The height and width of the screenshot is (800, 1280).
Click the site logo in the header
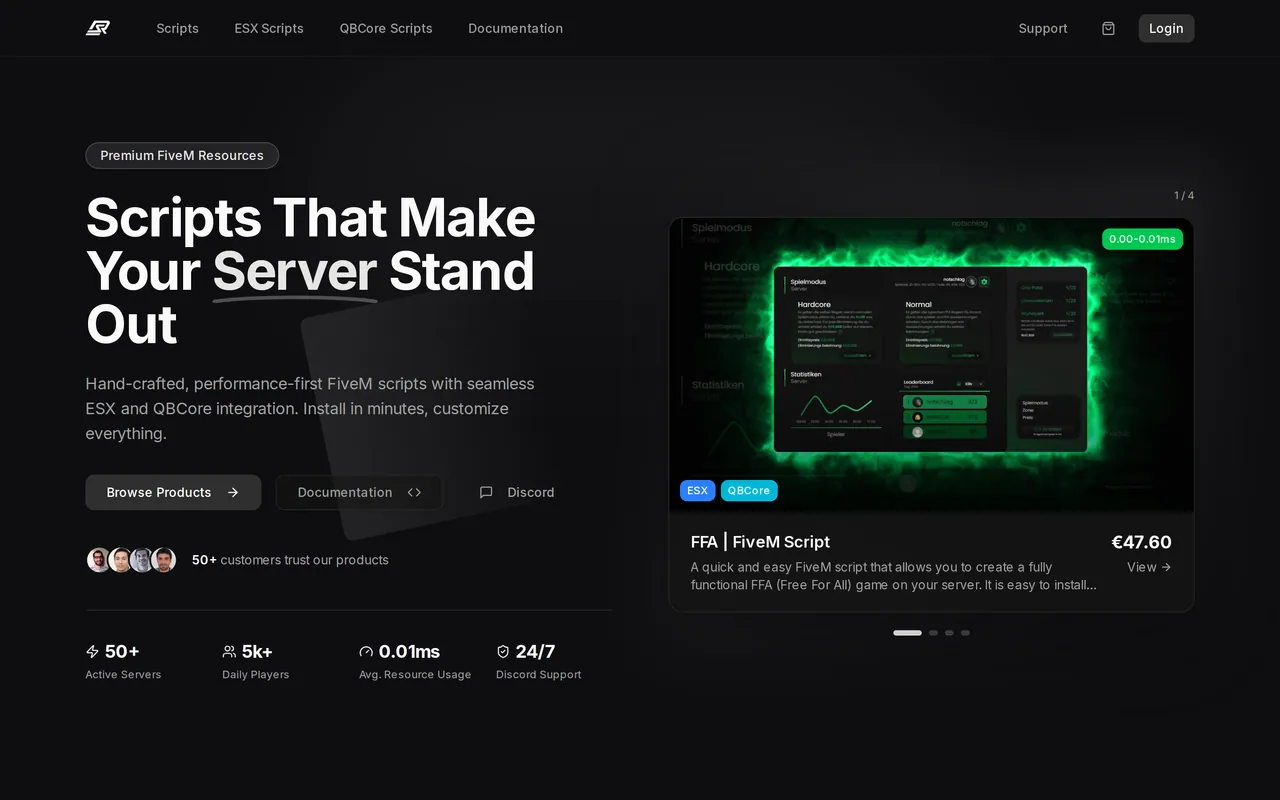pos(98,28)
